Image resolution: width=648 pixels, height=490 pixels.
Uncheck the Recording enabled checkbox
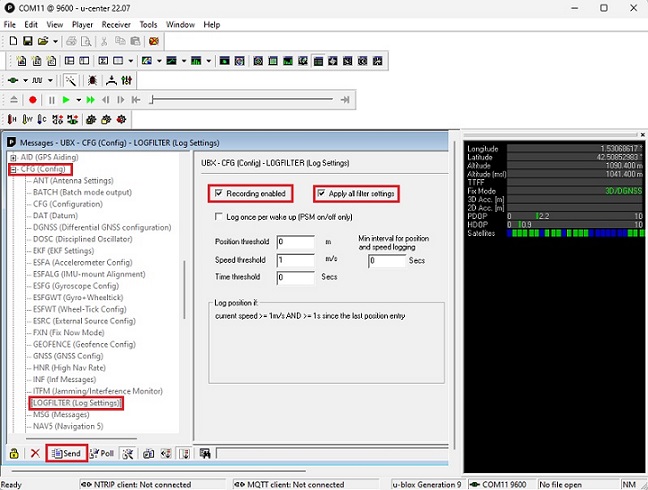219,193
